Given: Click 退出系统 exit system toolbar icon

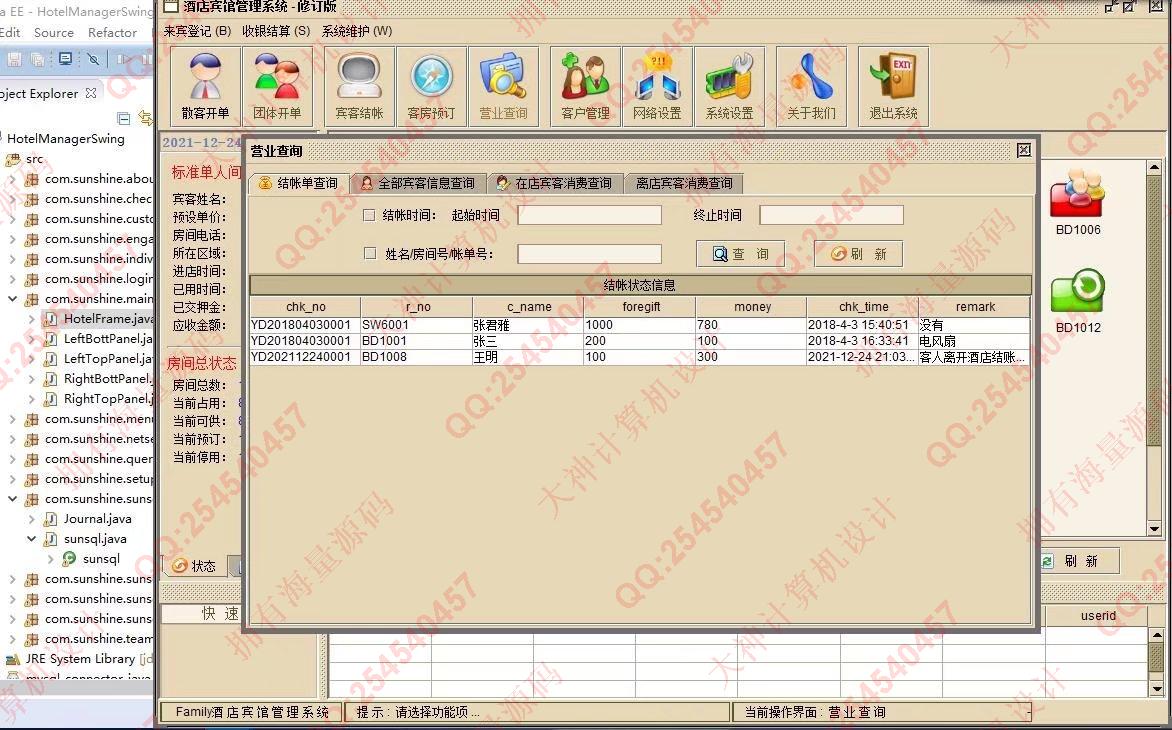Looking at the screenshot, I should pyautogui.click(x=893, y=86).
